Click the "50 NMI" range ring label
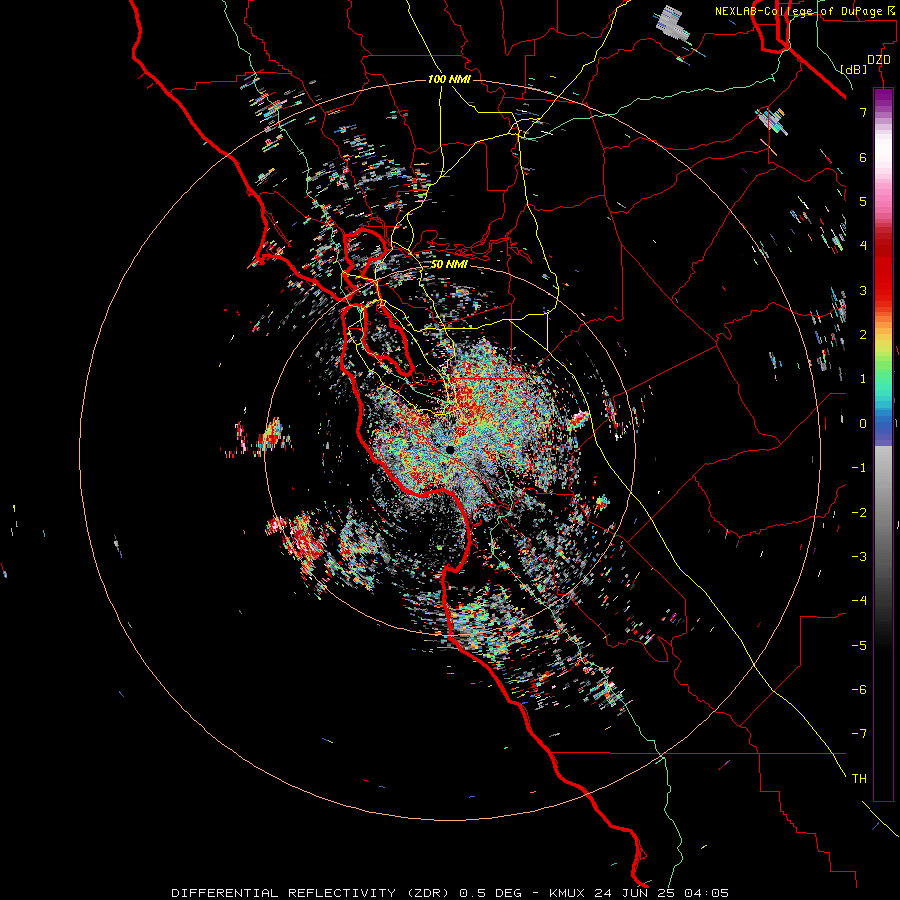This screenshot has width=900, height=900. click(449, 264)
